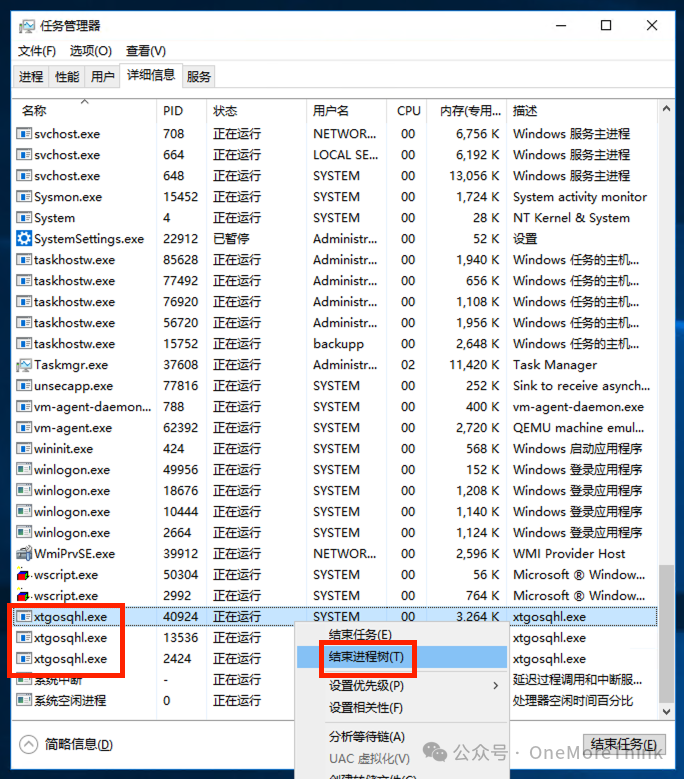
Task: Click icon of wscript.exe PID 2992
Action: 23,595
